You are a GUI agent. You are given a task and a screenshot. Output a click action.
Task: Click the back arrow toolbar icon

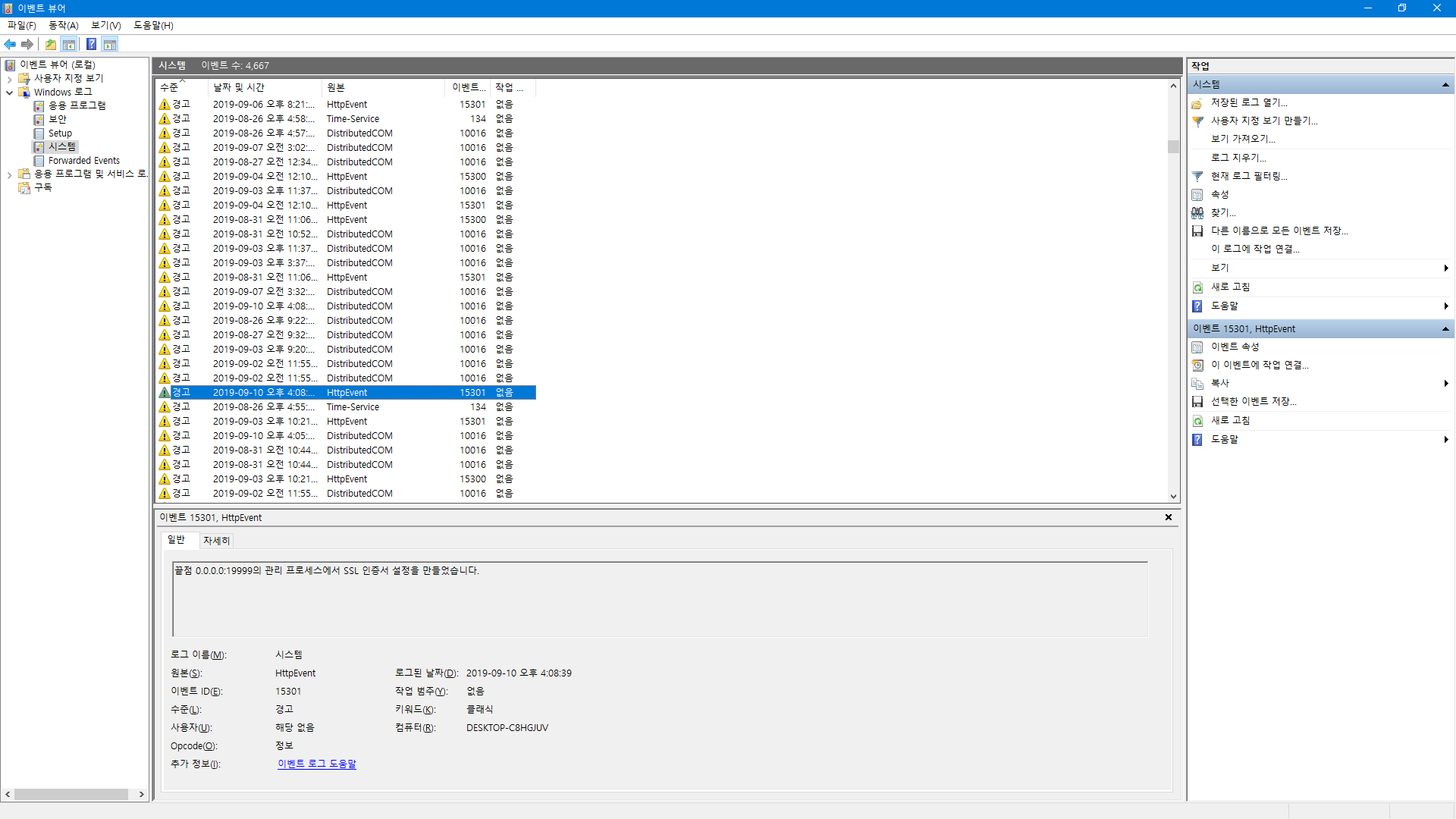(10, 44)
